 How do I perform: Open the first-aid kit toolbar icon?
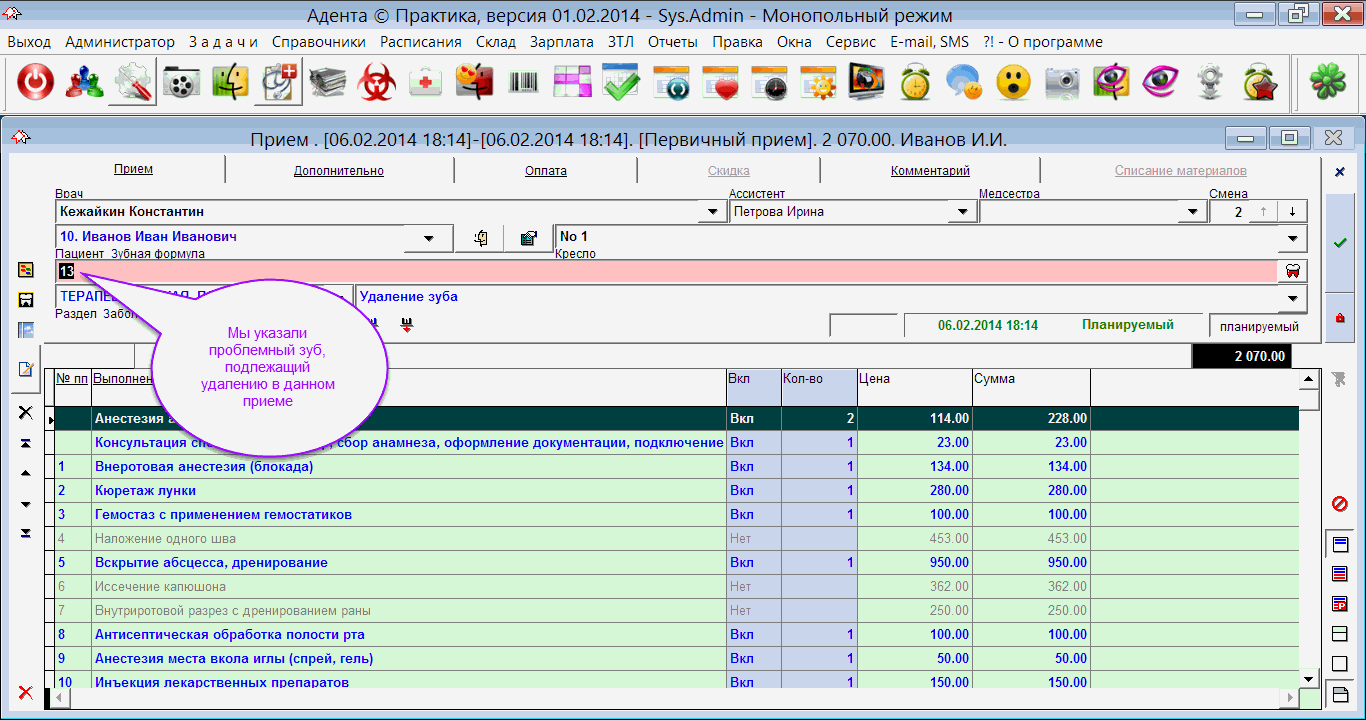(x=426, y=83)
